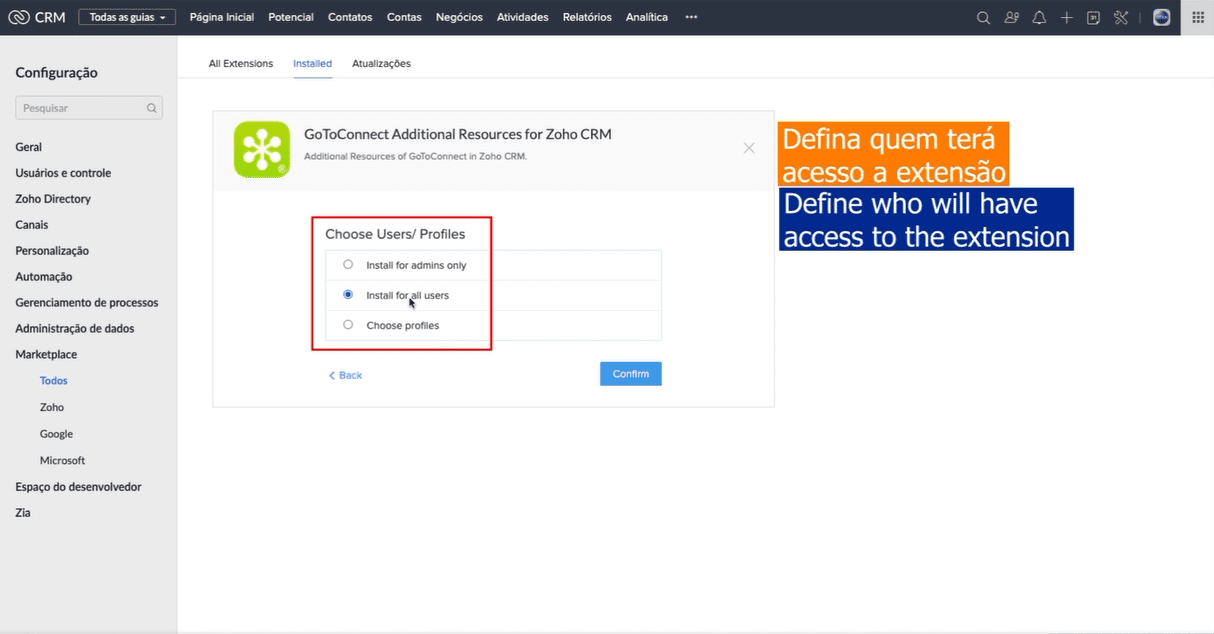
Task: Expand Usuários e controle in sidebar
Action: (63, 173)
